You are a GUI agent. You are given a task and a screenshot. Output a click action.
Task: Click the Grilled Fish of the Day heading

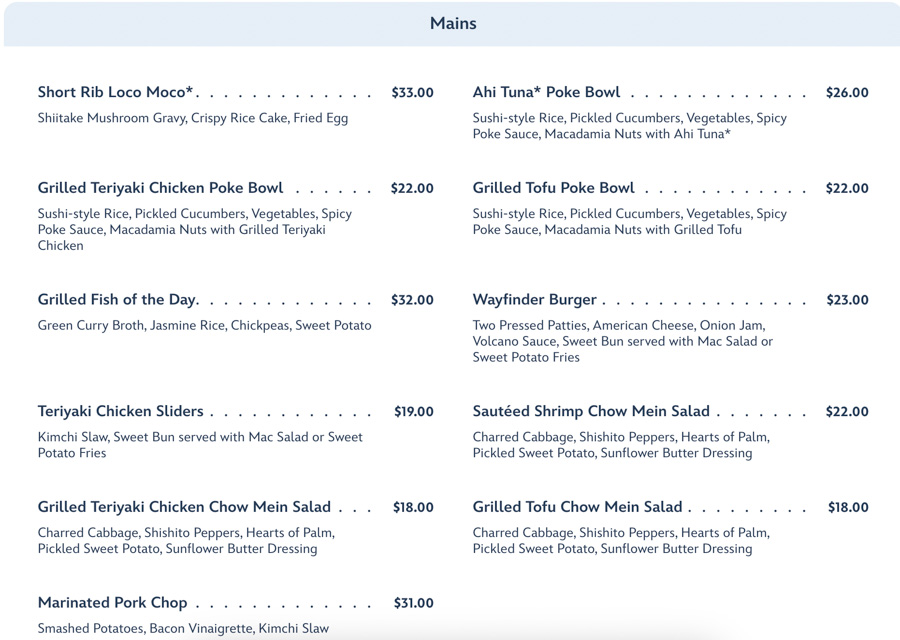117,300
